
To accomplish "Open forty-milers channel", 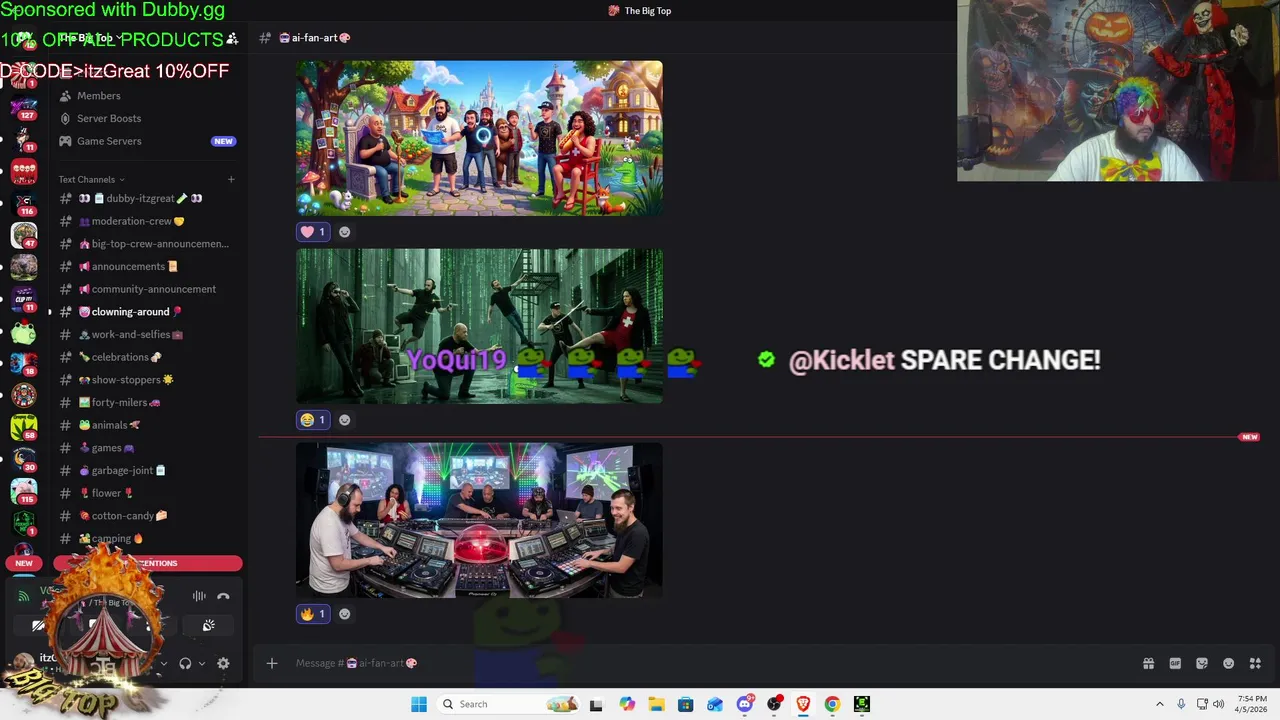I will 148,403.
